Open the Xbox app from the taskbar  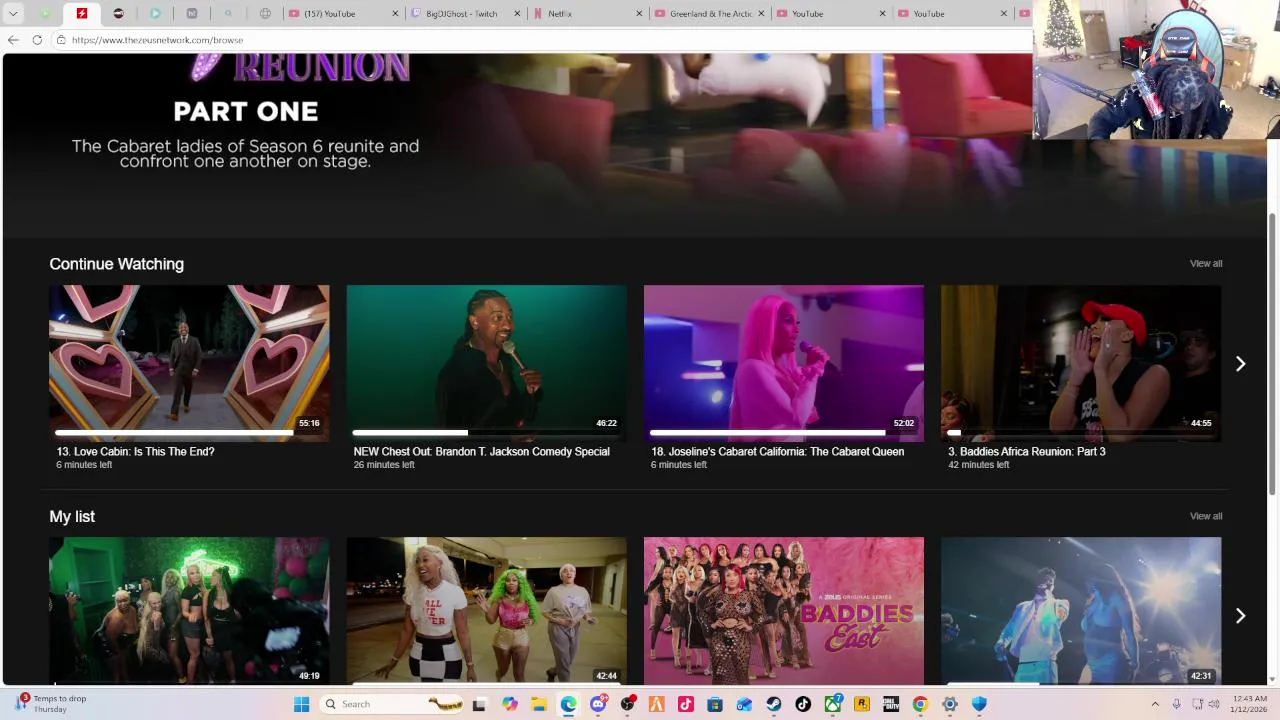pyautogui.click(x=833, y=704)
